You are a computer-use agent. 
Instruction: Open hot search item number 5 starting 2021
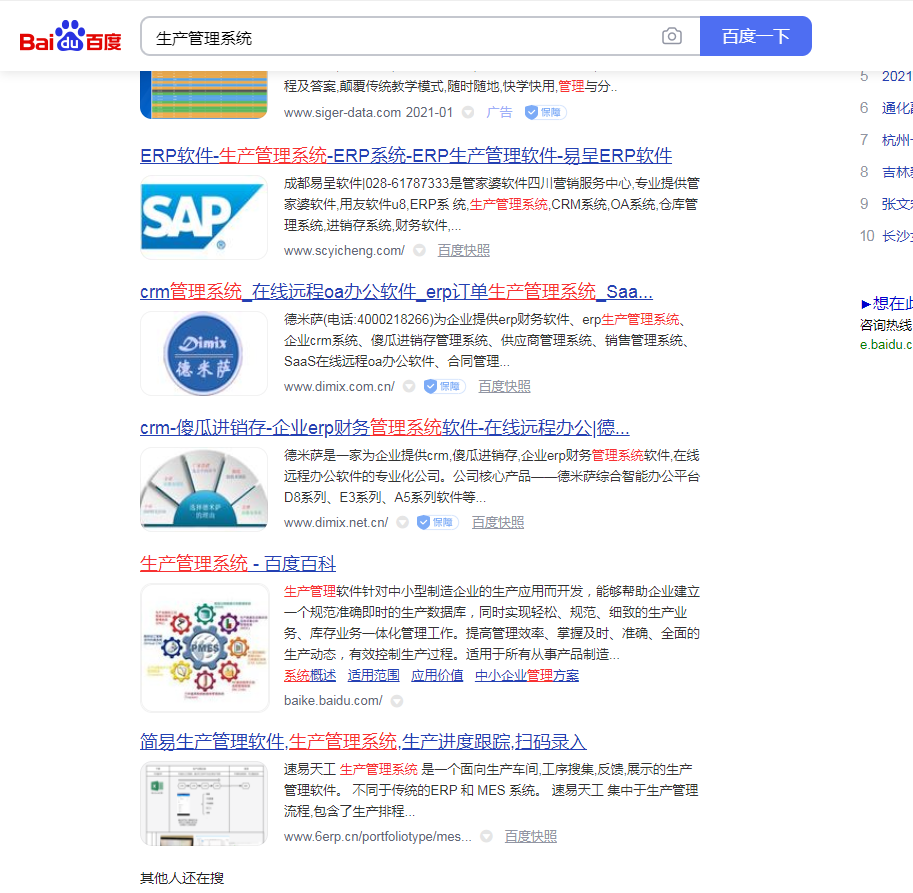(x=897, y=76)
